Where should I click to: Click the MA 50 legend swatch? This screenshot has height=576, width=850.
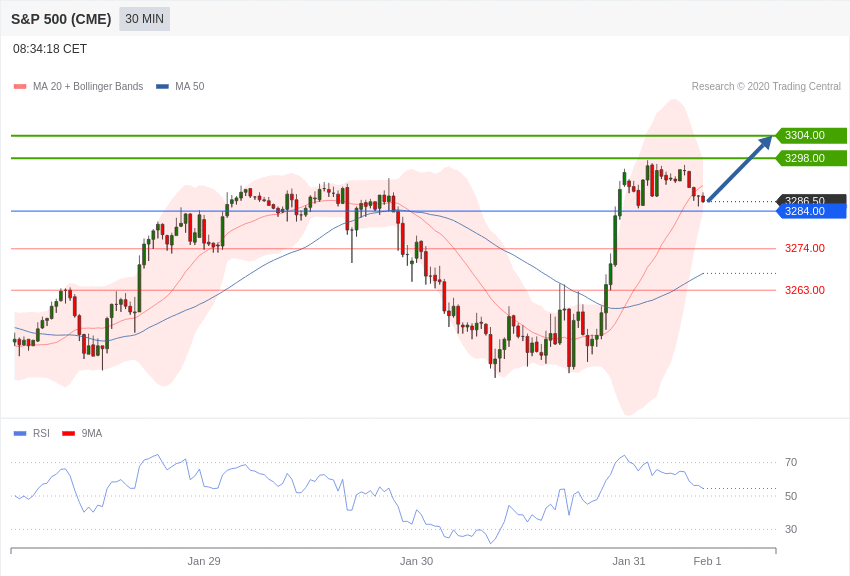162,87
